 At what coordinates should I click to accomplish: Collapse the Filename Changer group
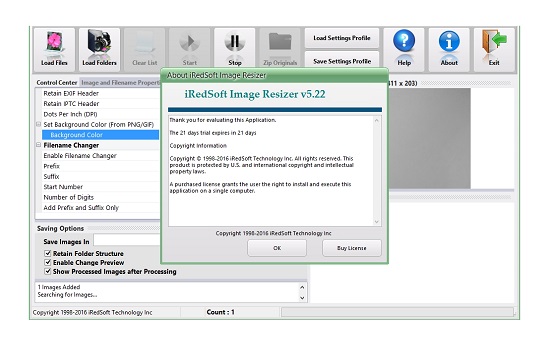point(39,145)
